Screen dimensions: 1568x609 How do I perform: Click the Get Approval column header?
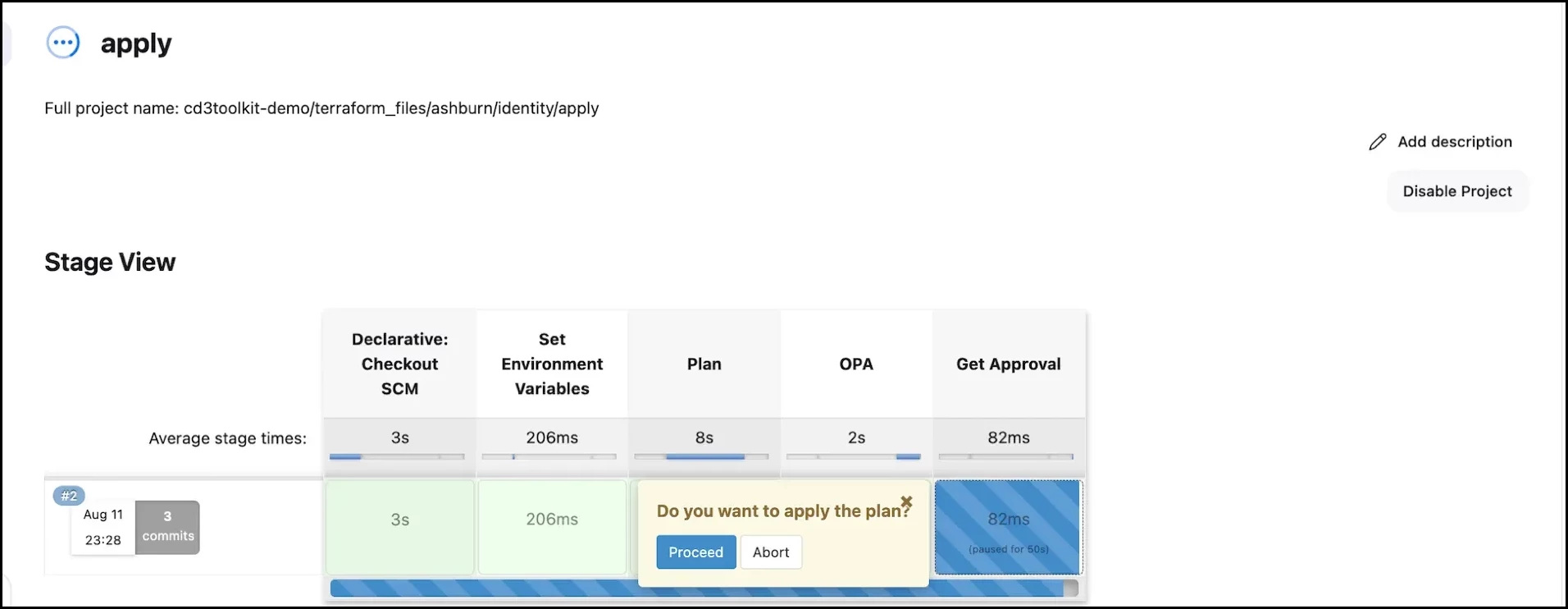coord(1008,364)
